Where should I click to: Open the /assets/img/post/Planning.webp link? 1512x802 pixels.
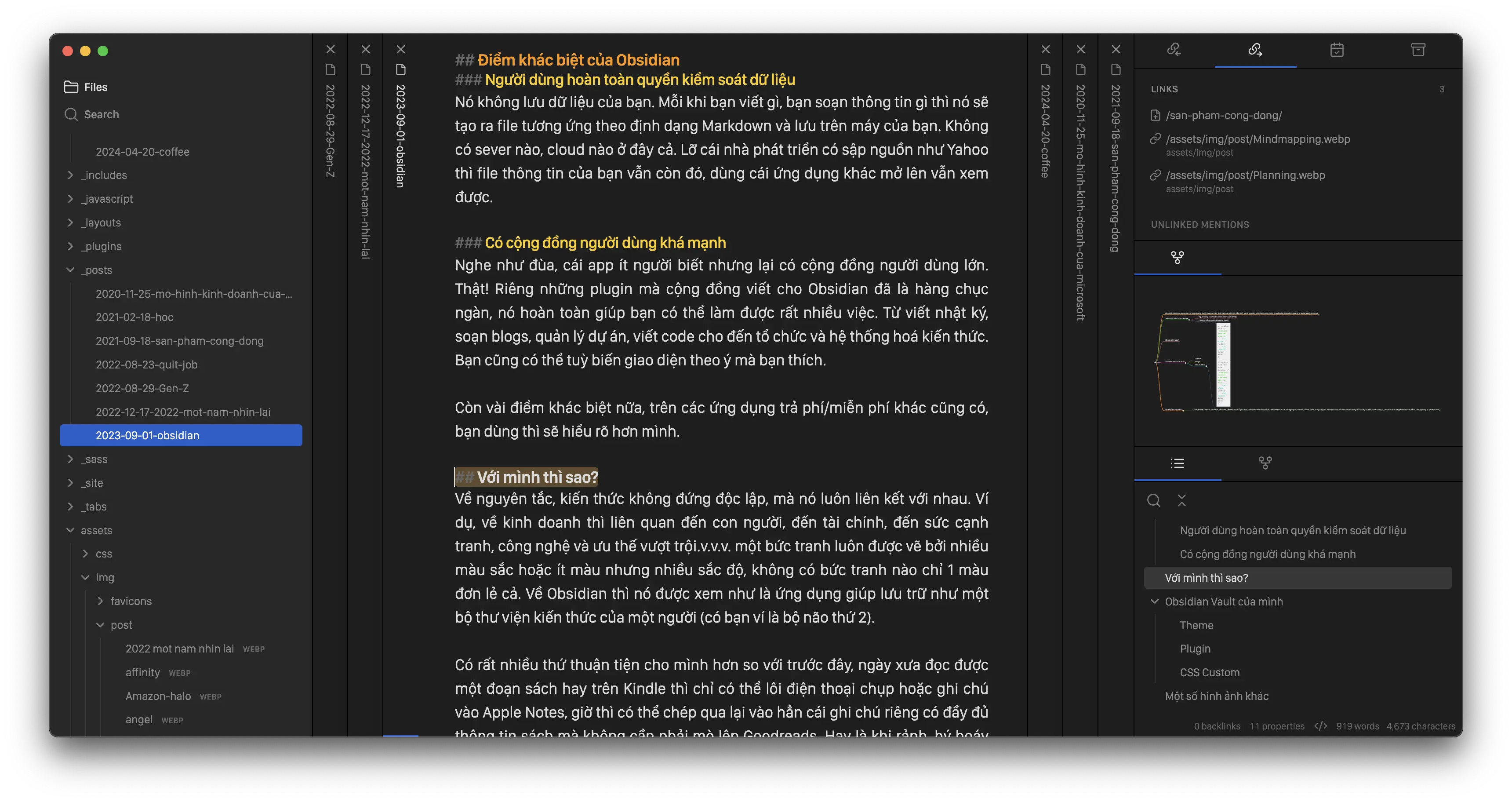click(1245, 175)
